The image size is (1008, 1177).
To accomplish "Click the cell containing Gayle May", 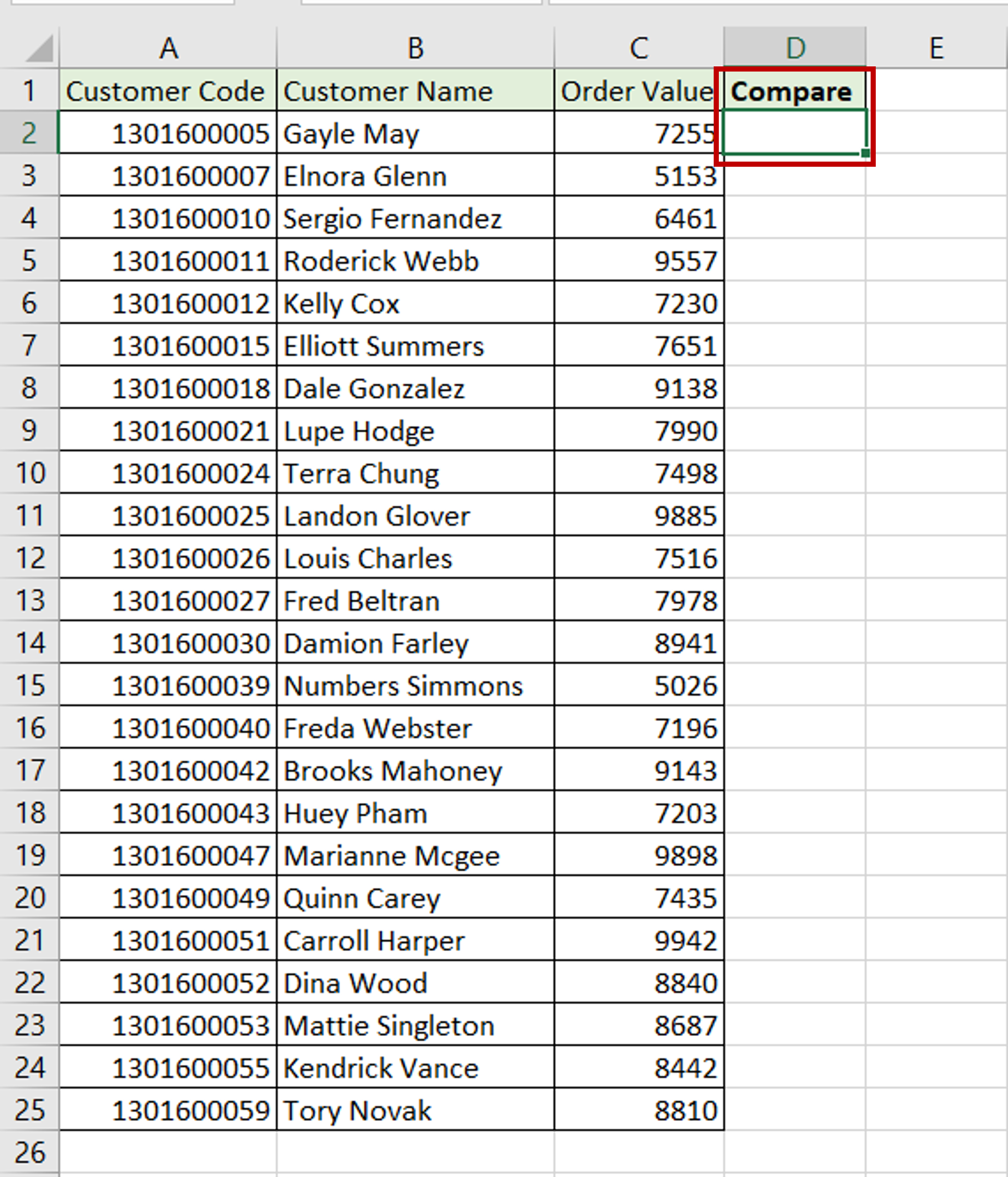I will coord(415,133).
